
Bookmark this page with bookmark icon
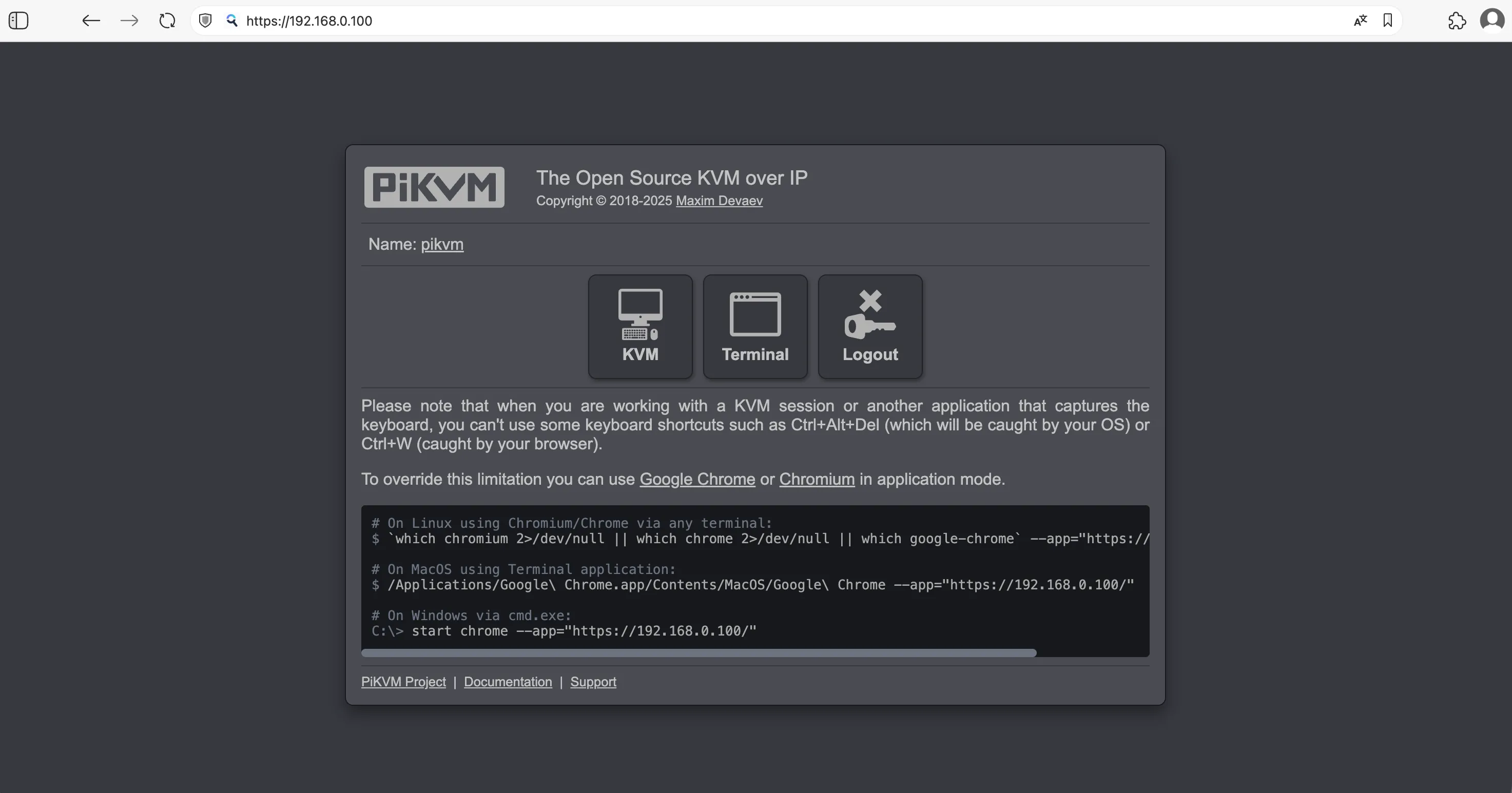(x=1388, y=21)
